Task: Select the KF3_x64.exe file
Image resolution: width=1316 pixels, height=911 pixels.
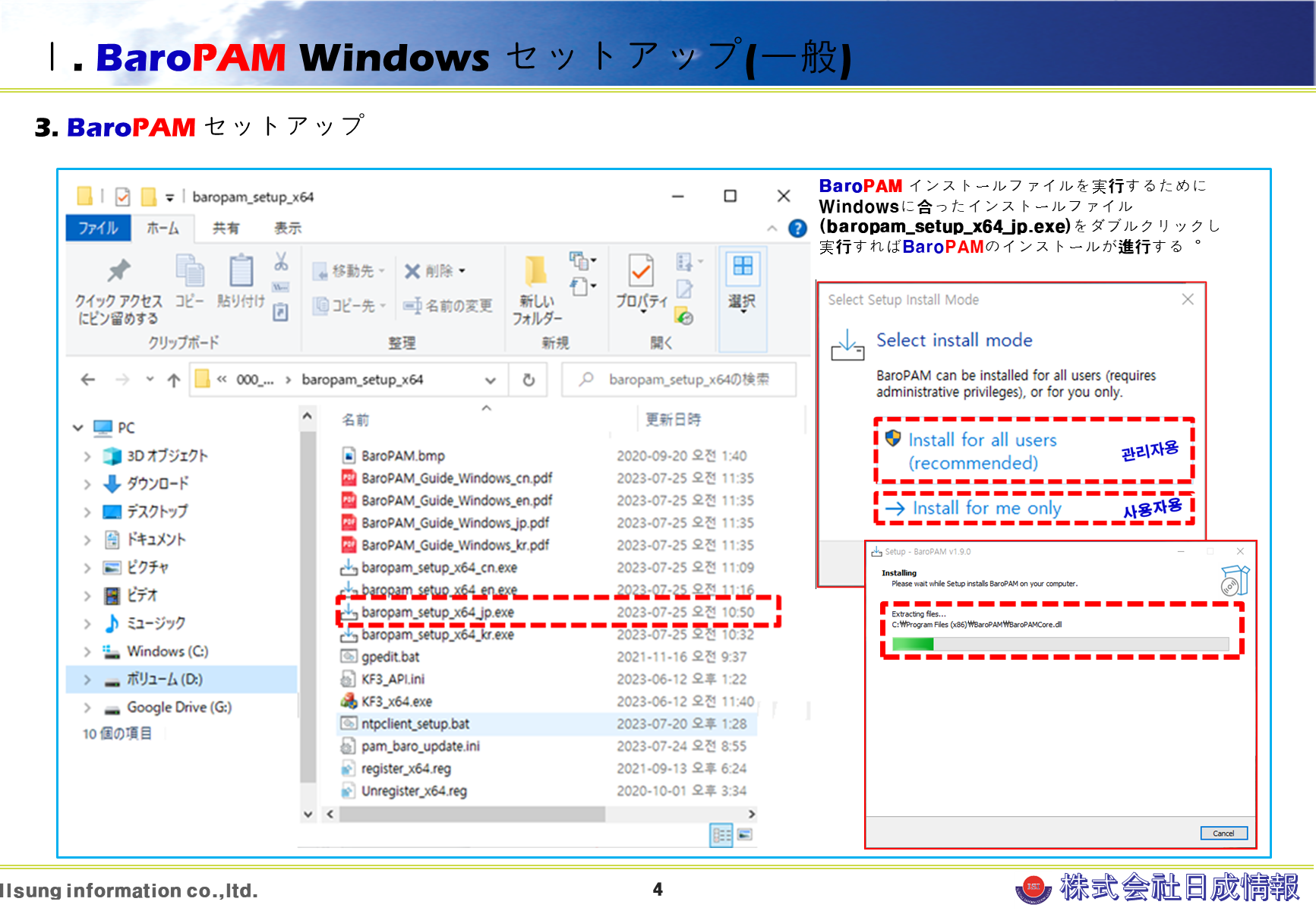Action: point(387,701)
